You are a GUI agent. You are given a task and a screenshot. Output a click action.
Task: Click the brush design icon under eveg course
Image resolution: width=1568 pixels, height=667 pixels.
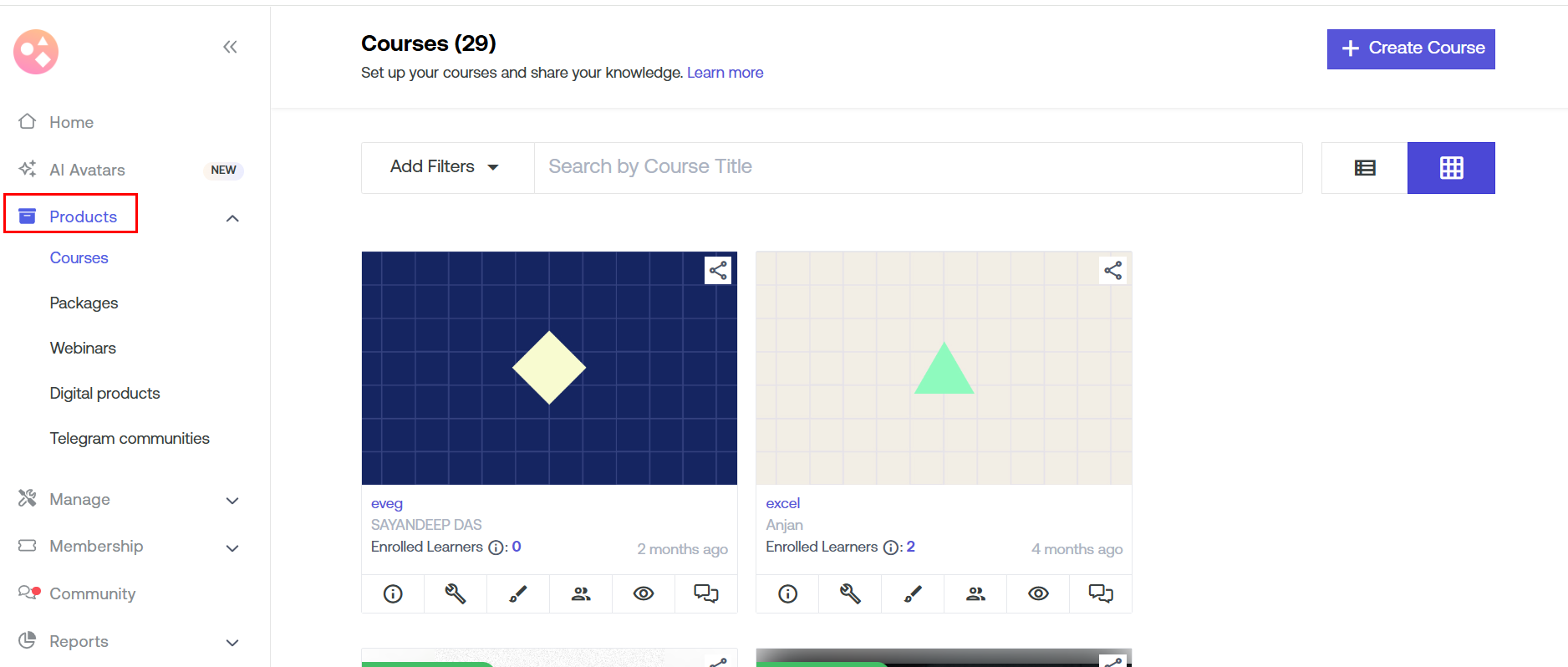(x=518, y=593)
